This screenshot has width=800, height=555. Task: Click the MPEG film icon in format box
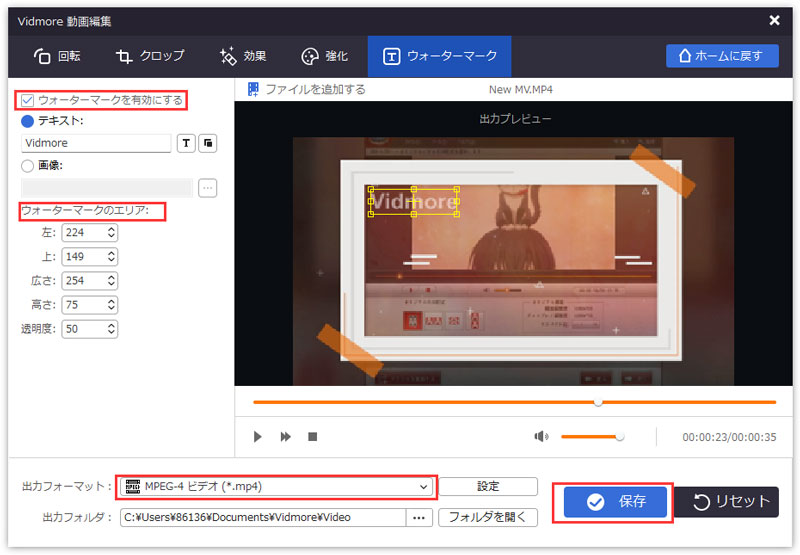[133, 487]
